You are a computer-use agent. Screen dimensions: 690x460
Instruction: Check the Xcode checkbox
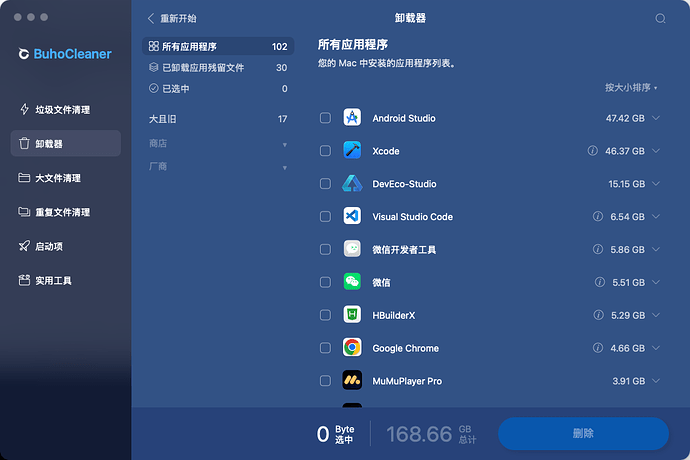click(x=325, y=151)
